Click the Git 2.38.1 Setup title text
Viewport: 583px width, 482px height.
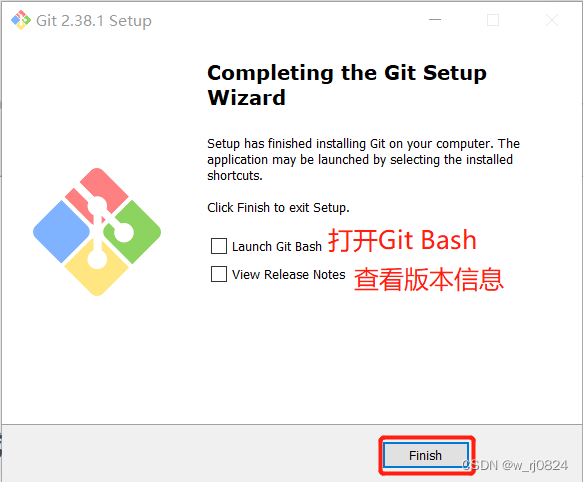[94, 21]
